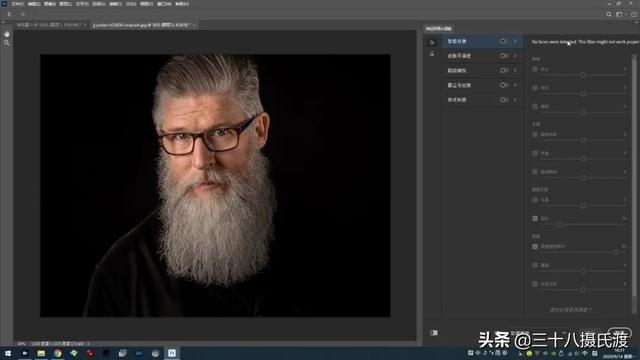The height and width of the screenshot is (360, 640).
Task: Click the back arrow in options bar
Action: click(x=9, y=14)
